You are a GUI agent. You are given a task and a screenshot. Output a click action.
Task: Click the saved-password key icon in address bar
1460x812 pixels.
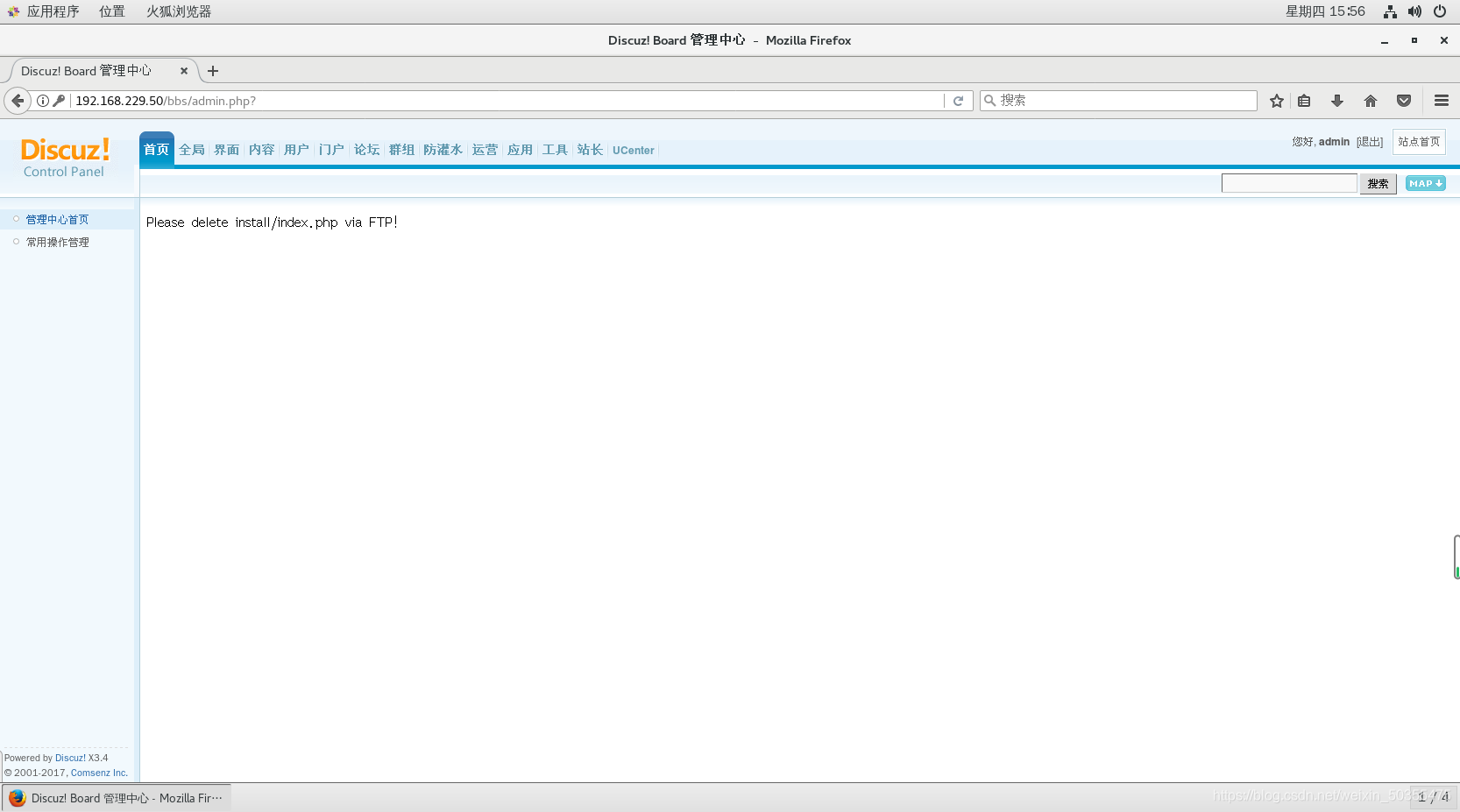(59, 101)
